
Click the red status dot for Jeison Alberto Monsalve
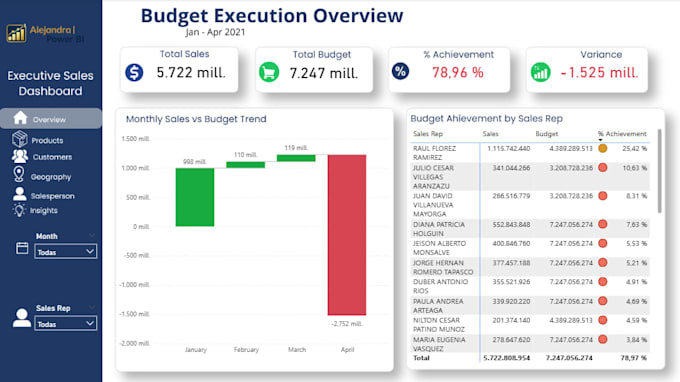[602, 243]
